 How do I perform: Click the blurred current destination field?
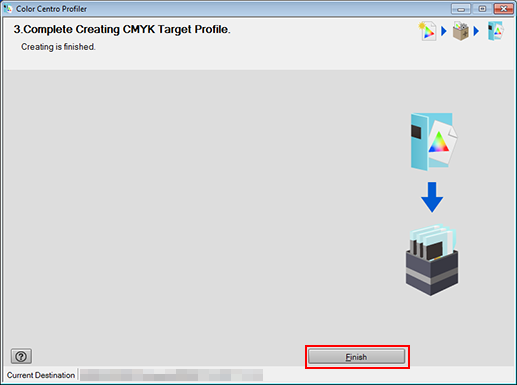pos(171,375)
